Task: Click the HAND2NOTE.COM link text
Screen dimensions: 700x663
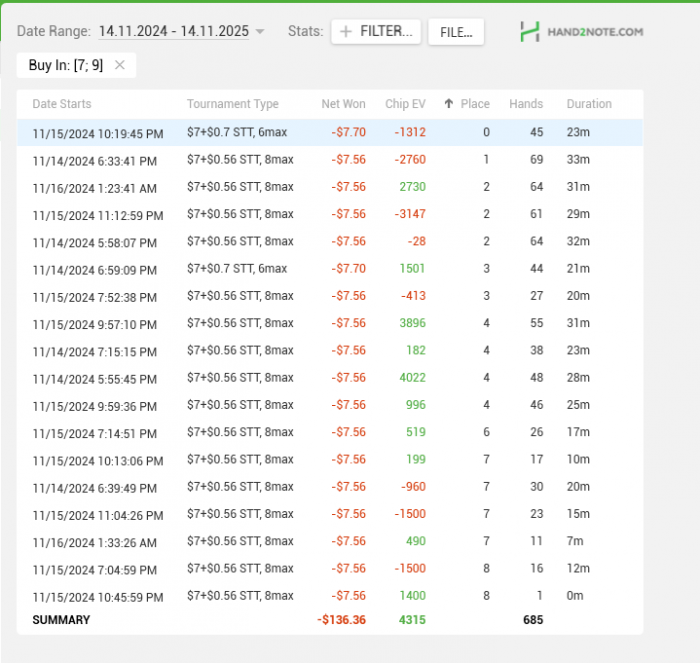Action: (x=597, y=32)
